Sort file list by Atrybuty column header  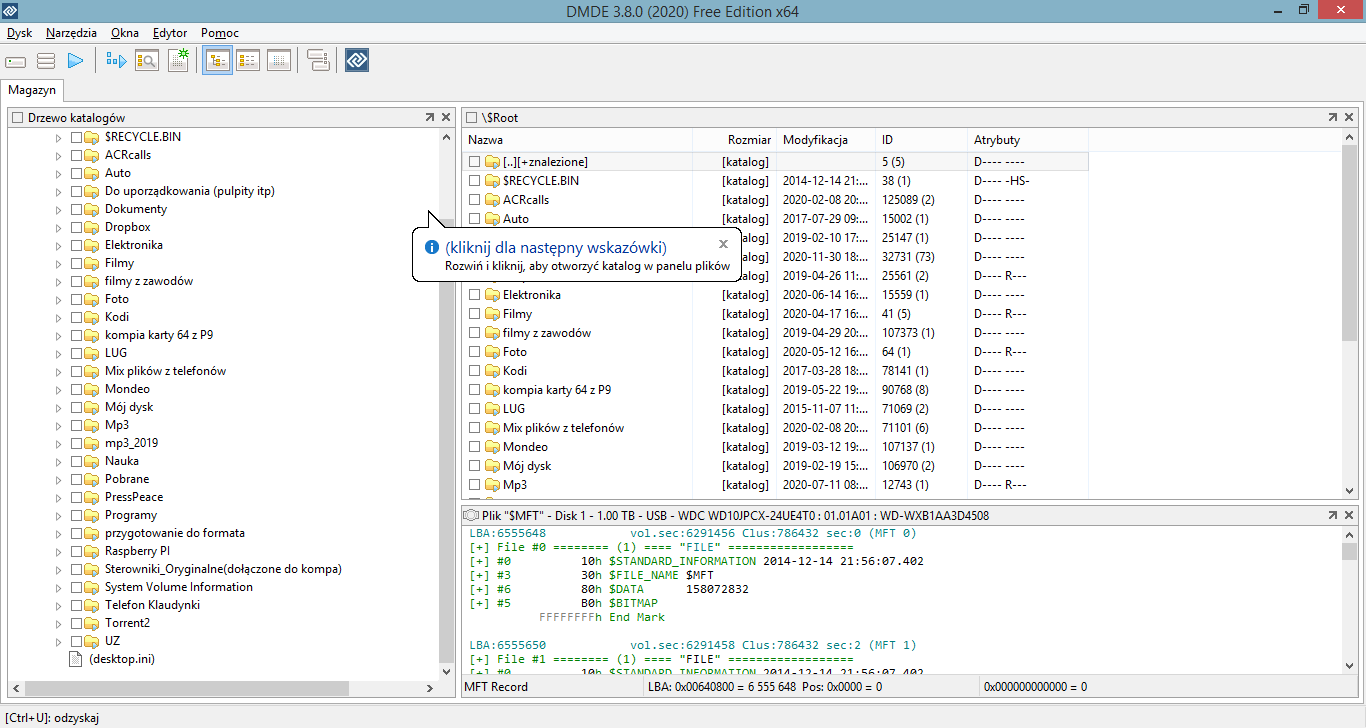tap(1028, 140)
